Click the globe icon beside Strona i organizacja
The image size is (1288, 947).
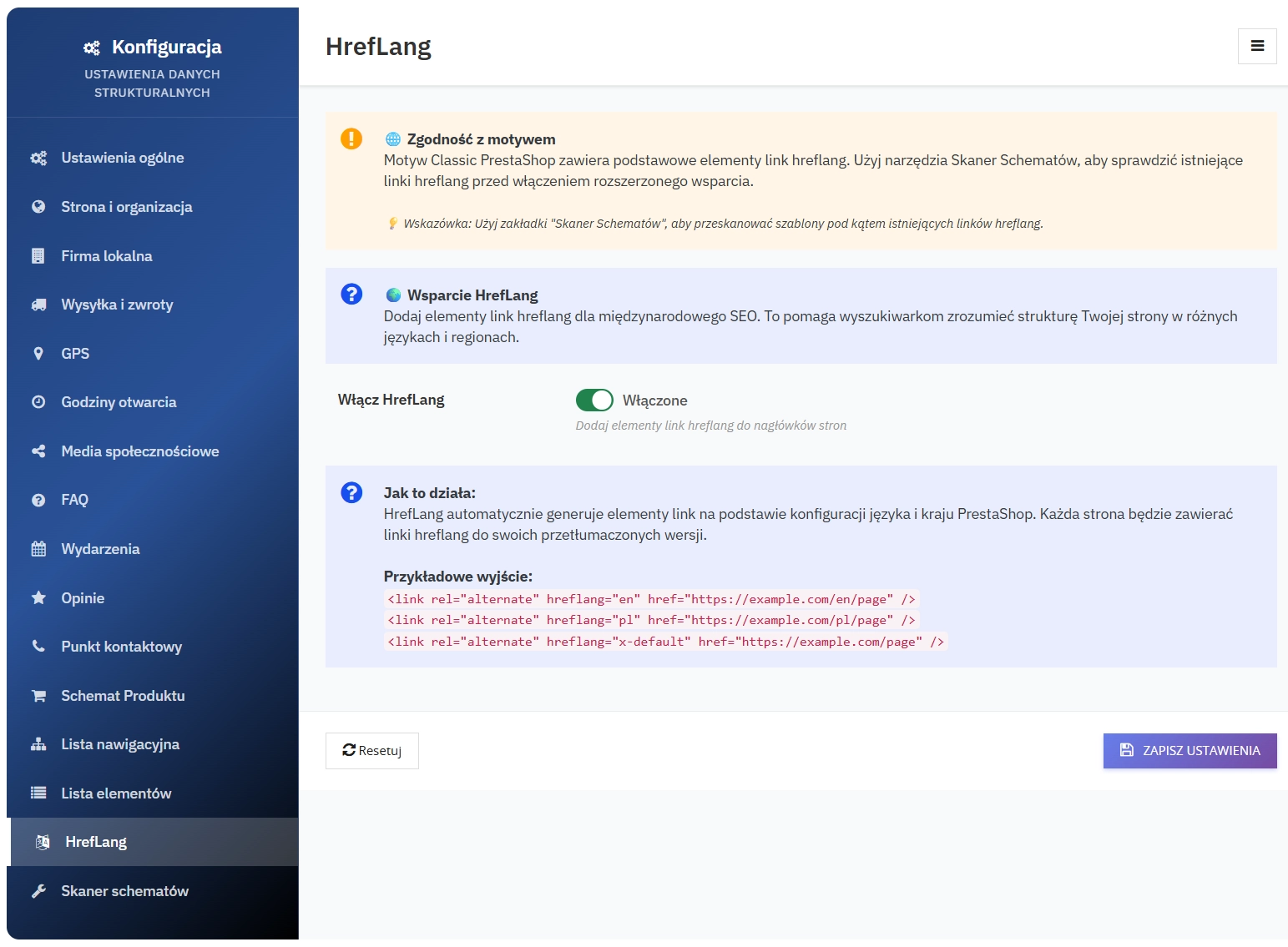pyautogui.click(x=38, y=207)
